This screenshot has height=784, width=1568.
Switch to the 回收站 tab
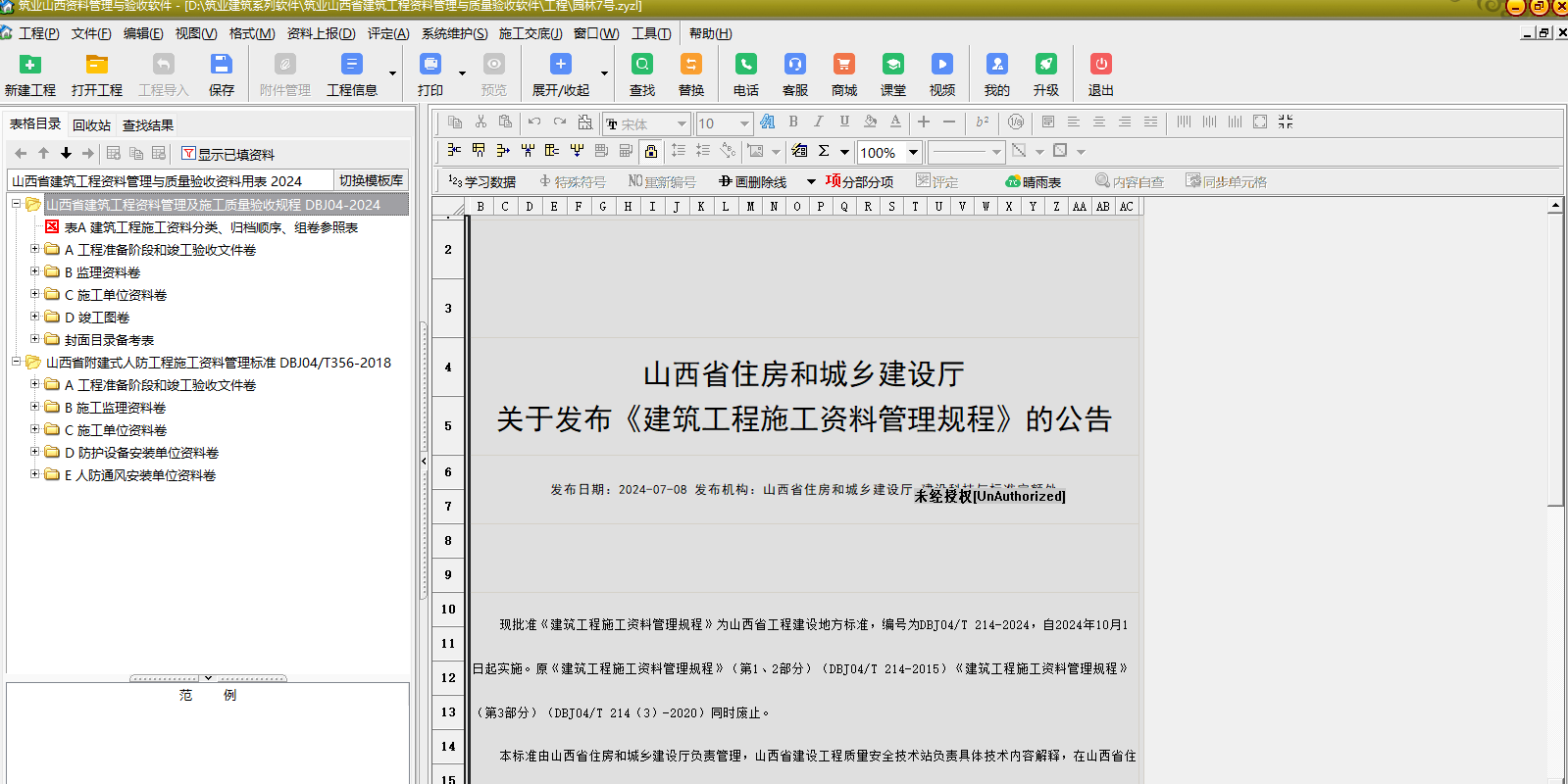(91, 124)
